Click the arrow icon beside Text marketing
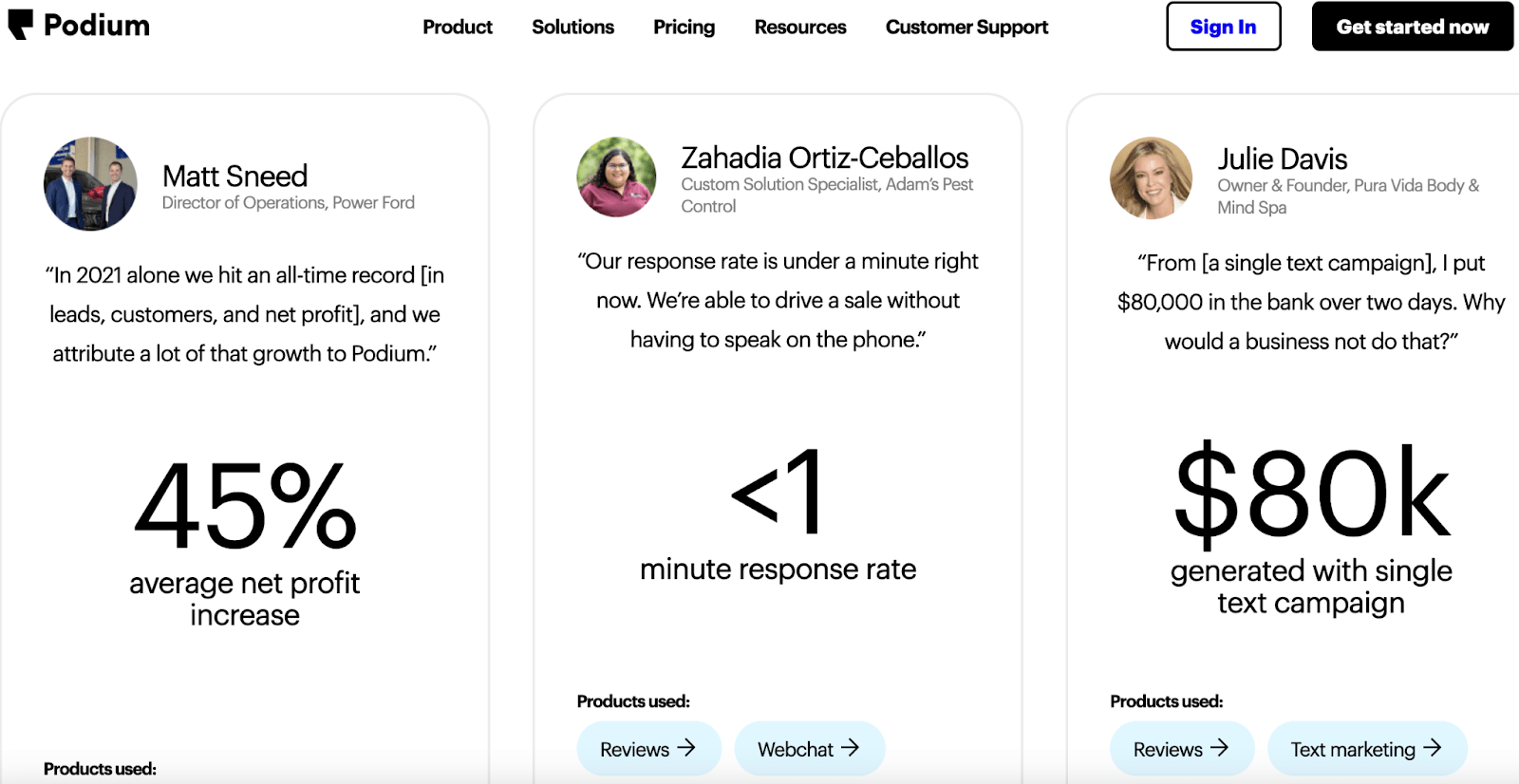This screenshot has height=784, width=1519. click(x=1433, y=748)
